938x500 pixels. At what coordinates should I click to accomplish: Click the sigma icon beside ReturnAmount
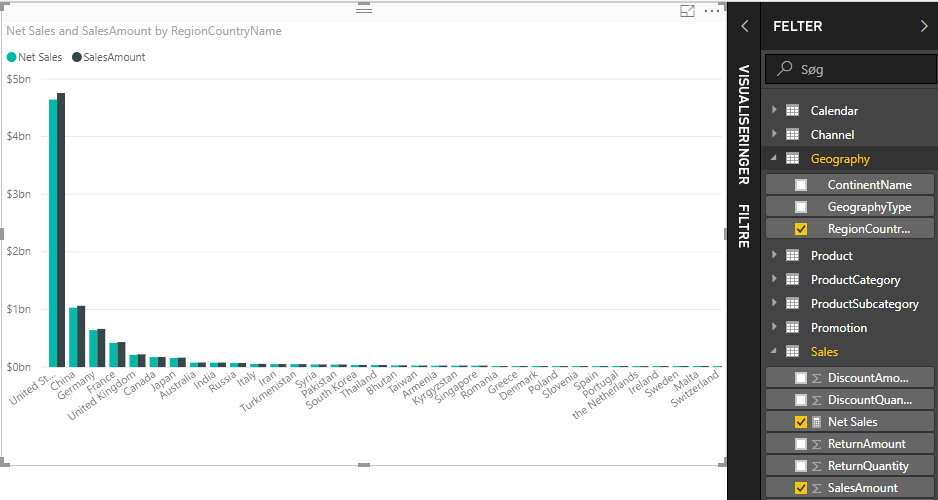click(x=816, y=444)
